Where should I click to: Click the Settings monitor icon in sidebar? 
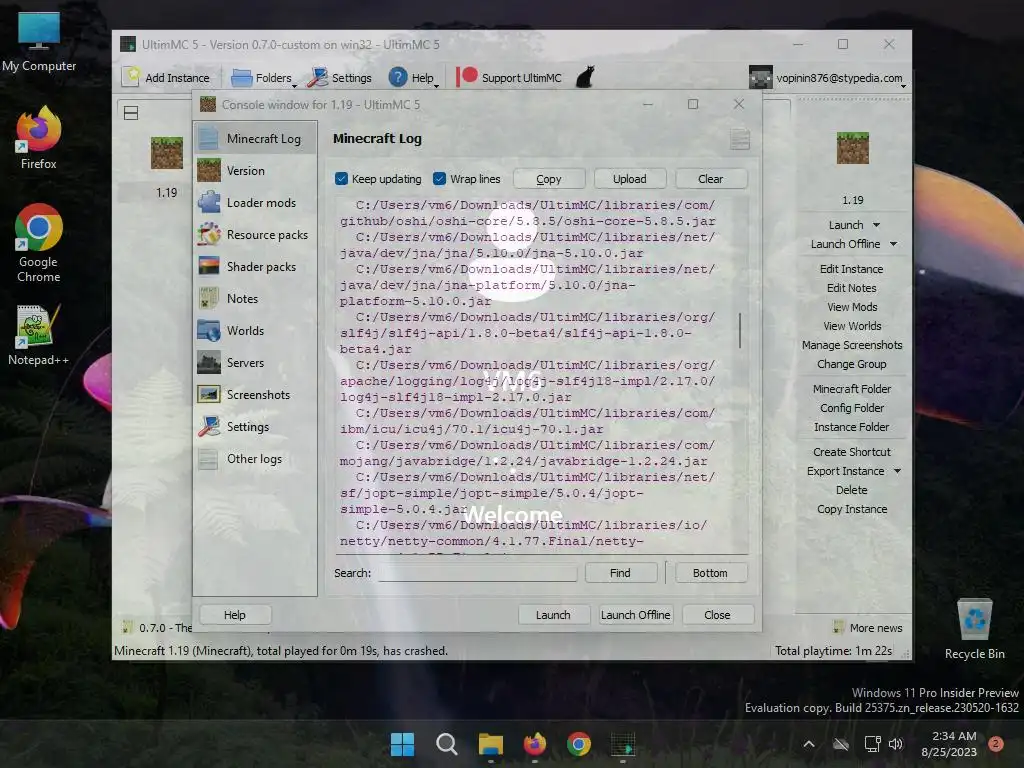pos(208,426)
